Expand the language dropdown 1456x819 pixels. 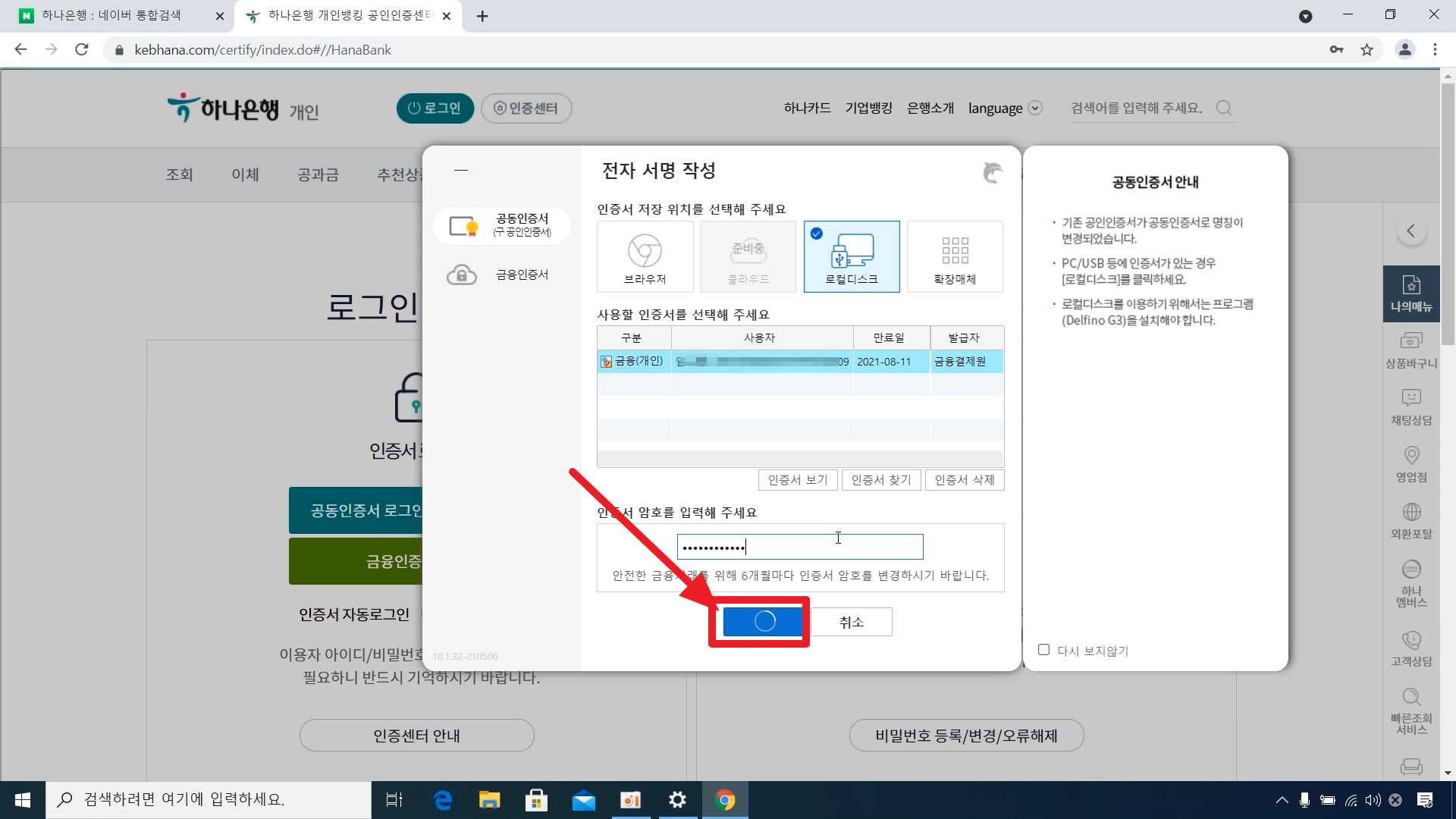(x=1034, y=108)
